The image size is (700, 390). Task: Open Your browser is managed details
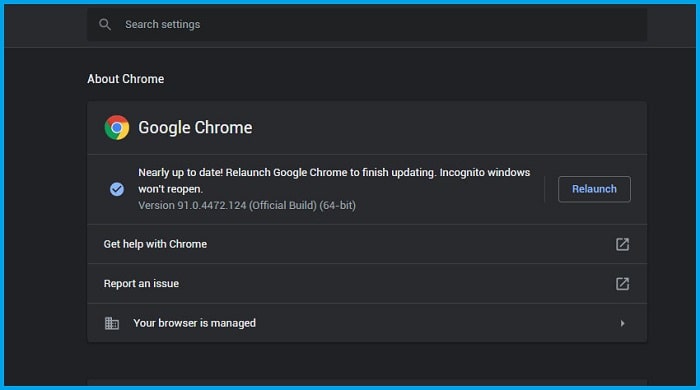point(367,323)
